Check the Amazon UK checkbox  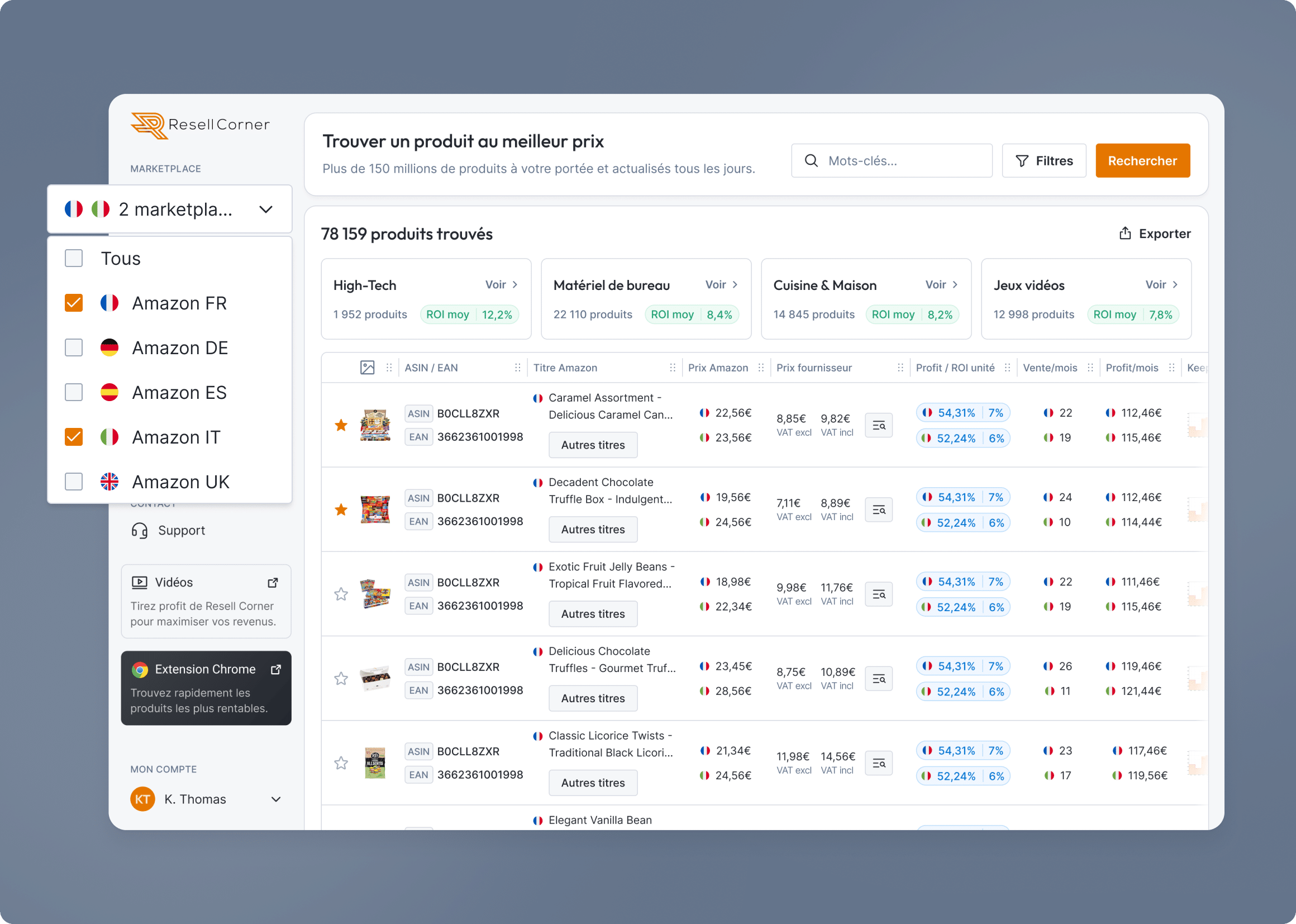coord(74,482)
